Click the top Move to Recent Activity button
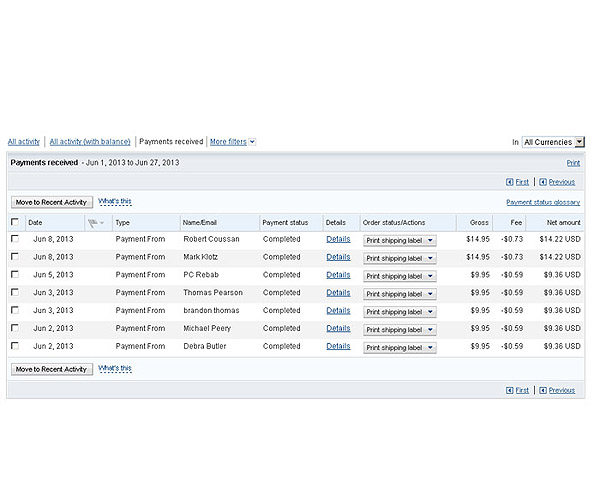The image size is (600, 501). coord(52,202)
